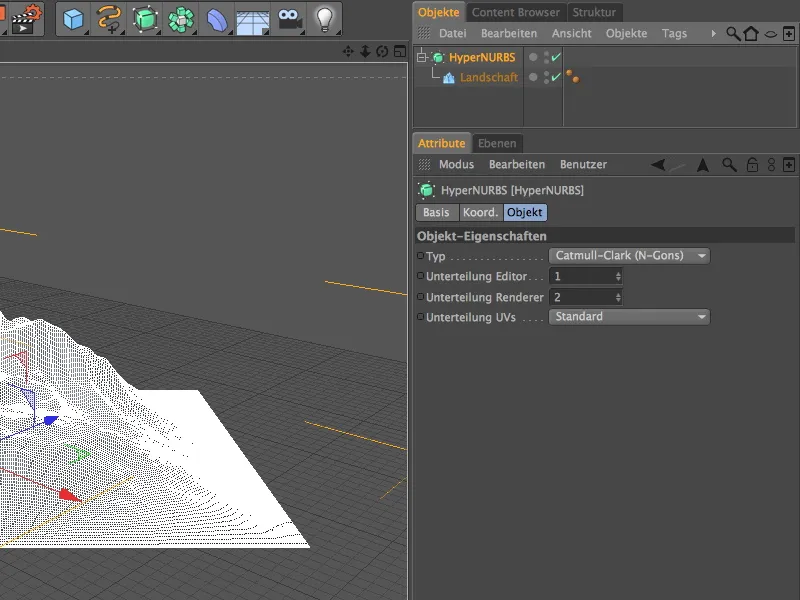Open the Modus menu
This screenshot has height=600, width=800.
tap(456, 164)
